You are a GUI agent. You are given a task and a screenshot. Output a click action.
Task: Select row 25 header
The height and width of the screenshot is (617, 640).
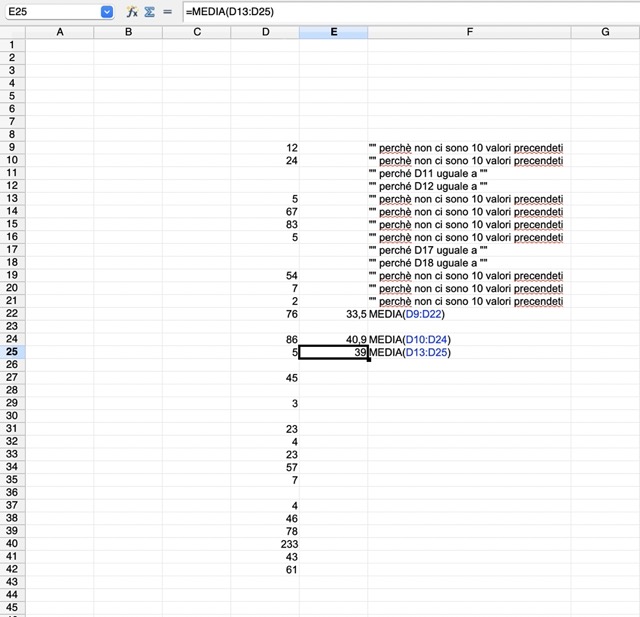(12, 352)
